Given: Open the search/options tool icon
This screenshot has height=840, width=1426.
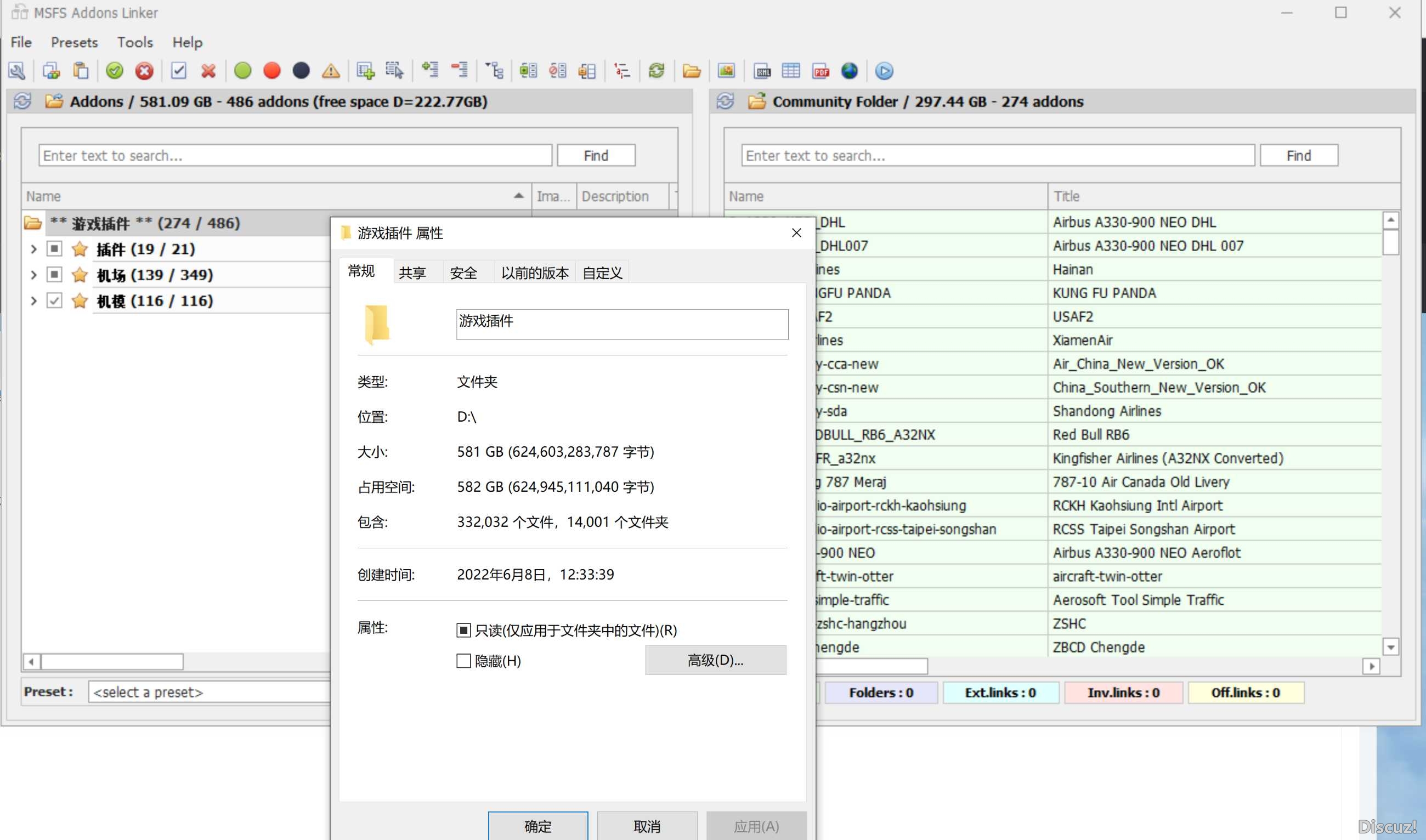Looking at the screenshot, I should 16,71.
